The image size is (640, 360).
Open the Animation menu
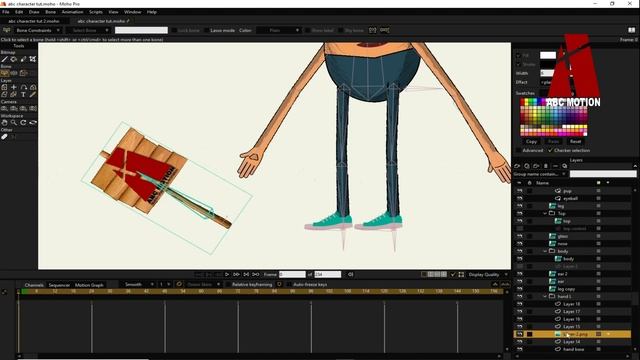pyautogui.click(x=72, y=12)
